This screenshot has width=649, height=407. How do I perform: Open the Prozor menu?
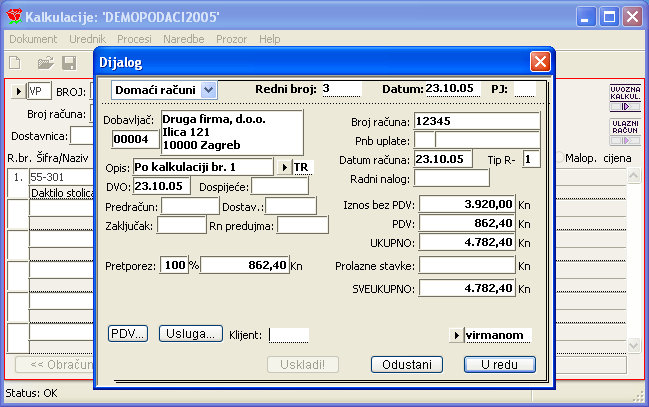click(231, 39)
